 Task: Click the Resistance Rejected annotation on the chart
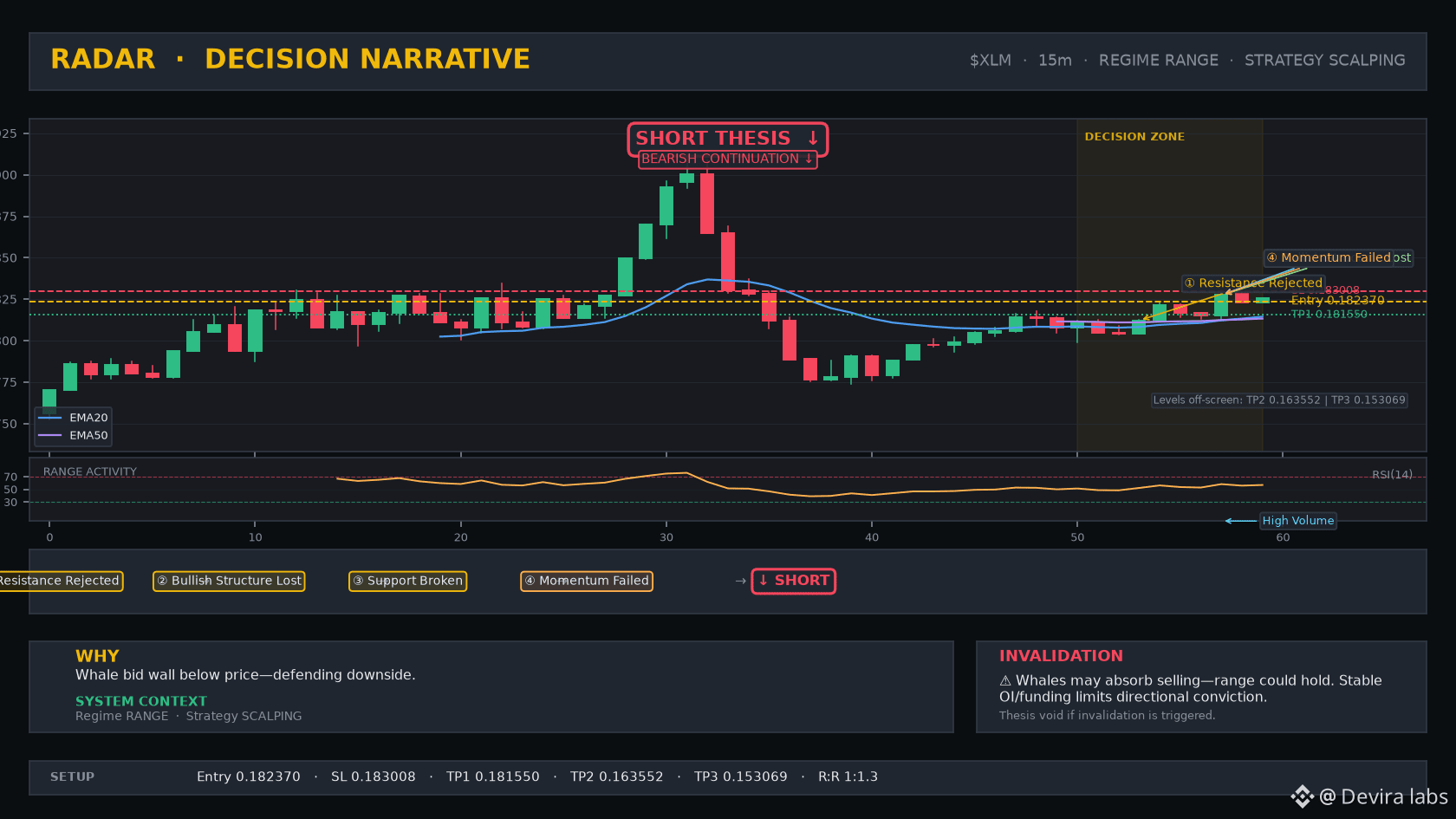[1253, 283]
